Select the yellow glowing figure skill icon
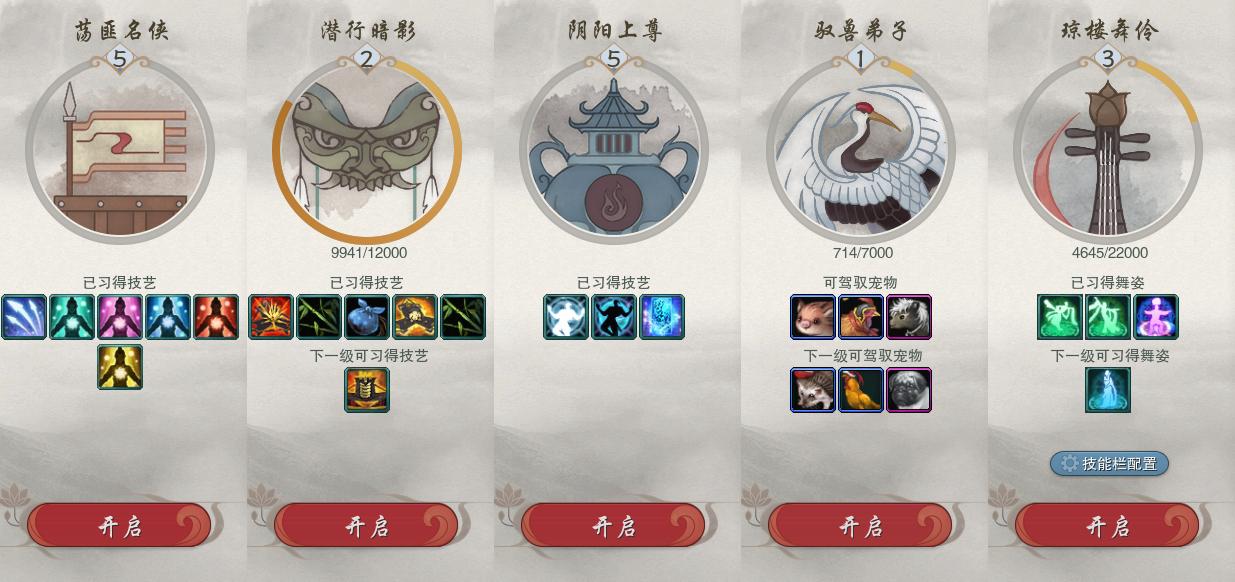 (120, 367)
